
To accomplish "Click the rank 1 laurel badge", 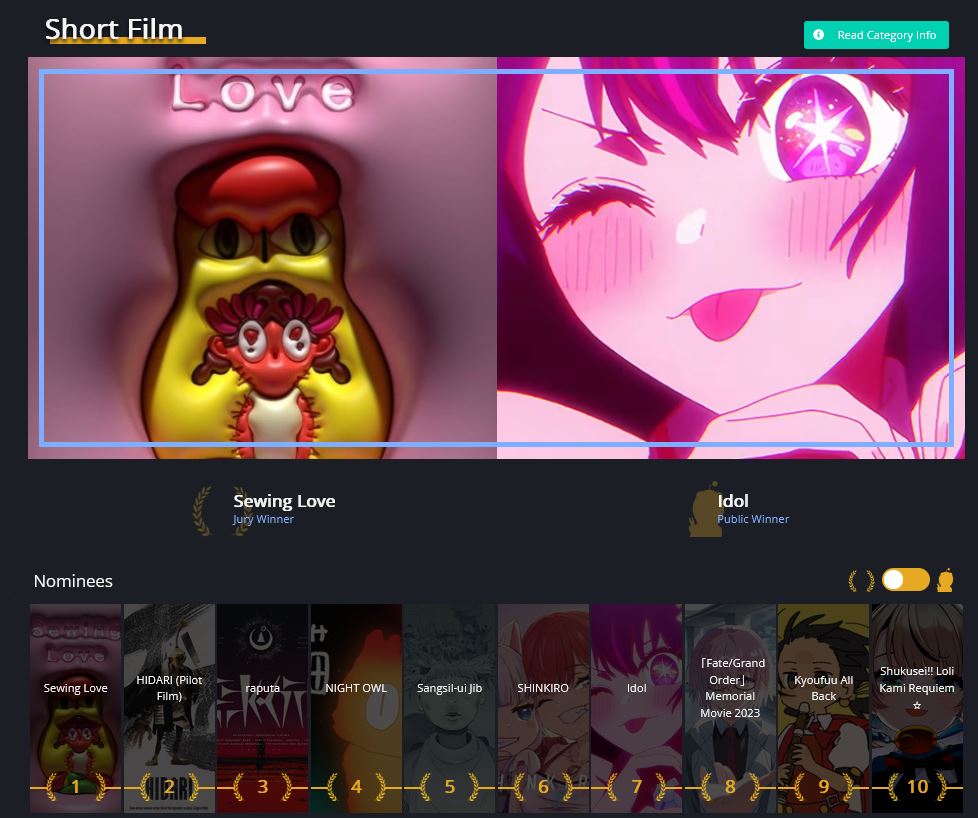I will [75, 787].
